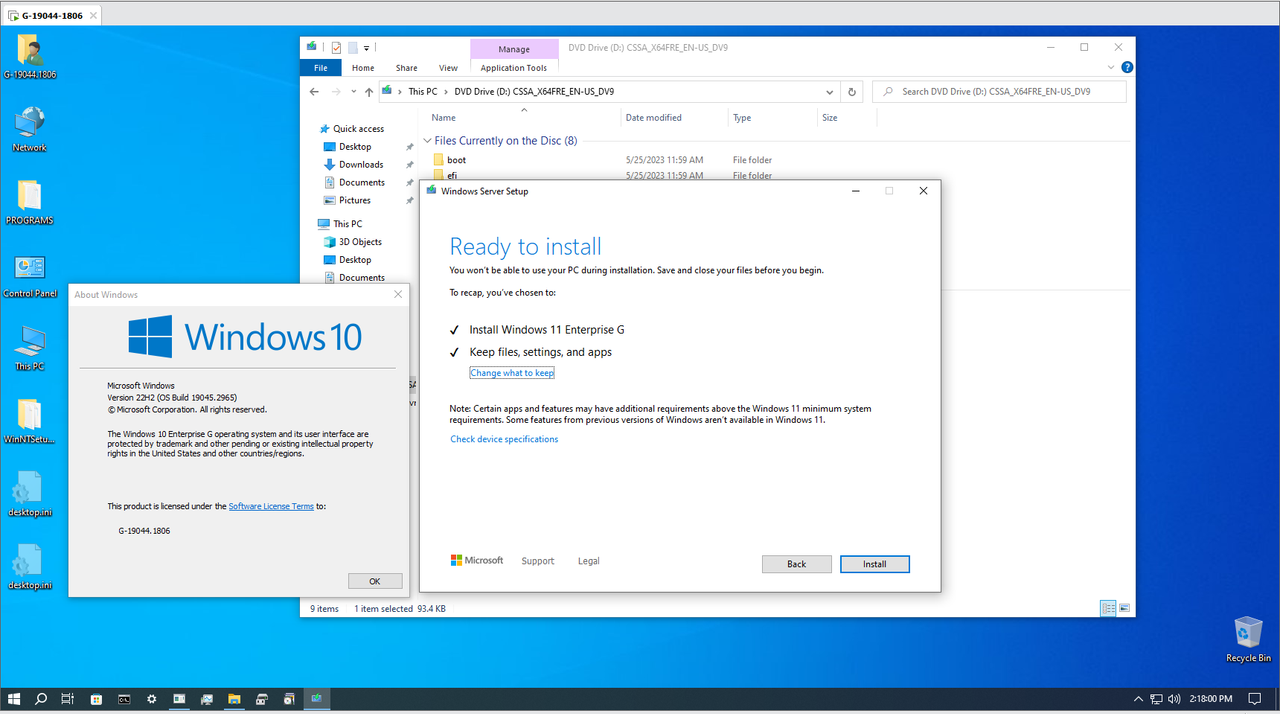Switch to details view layout icon
Viewport: 1280px width, 714px height.
(x=1108, y=608)
